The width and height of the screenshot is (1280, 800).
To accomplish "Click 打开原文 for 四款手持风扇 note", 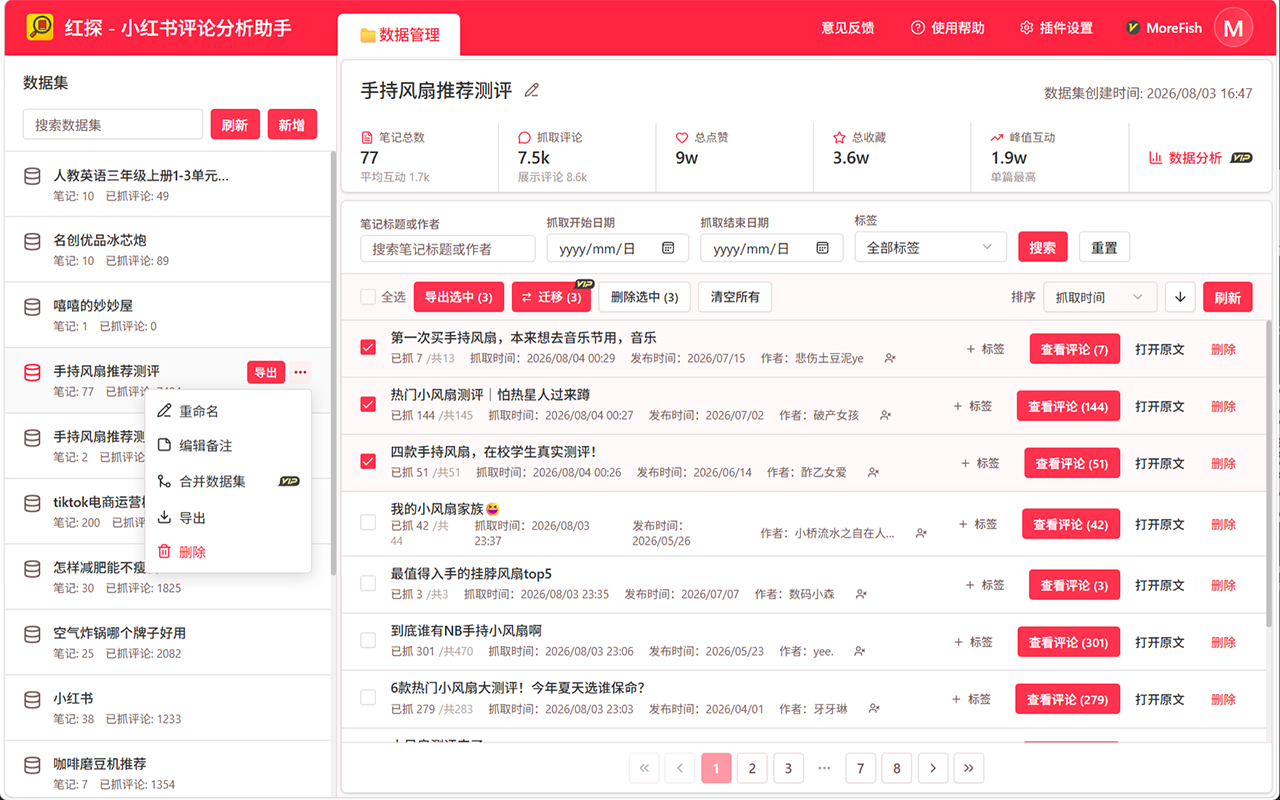I will tap(1159, 463).
